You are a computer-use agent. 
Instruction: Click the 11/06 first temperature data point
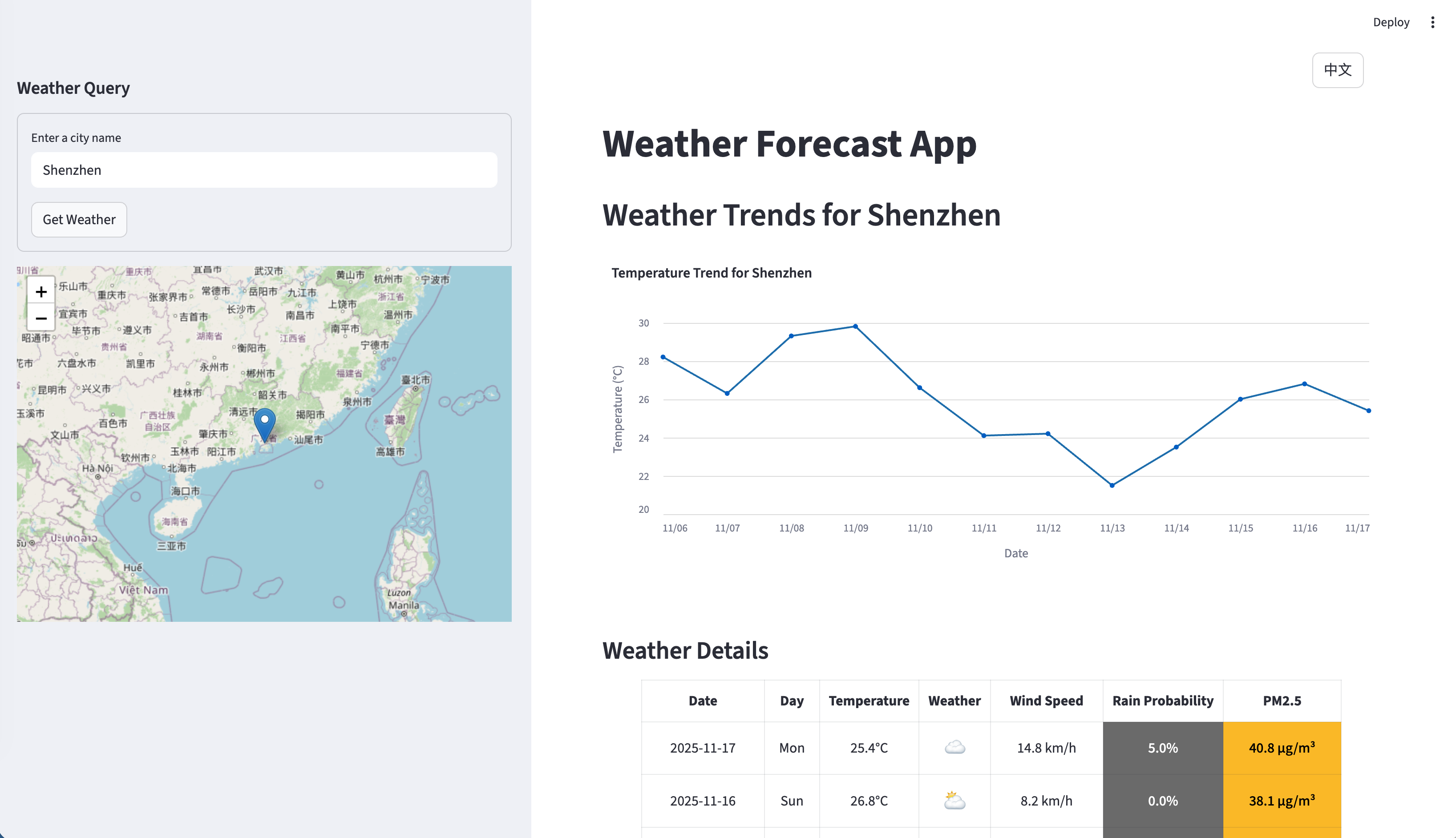pyautogui.click(x=663, y=358)
